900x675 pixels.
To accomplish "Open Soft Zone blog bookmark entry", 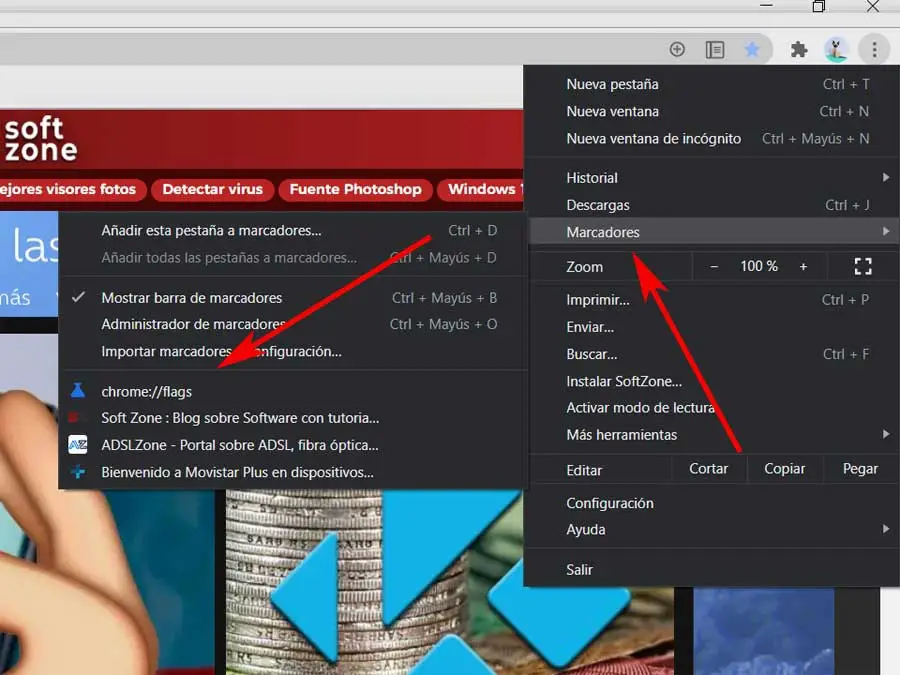I will click(x=293, y=418).
